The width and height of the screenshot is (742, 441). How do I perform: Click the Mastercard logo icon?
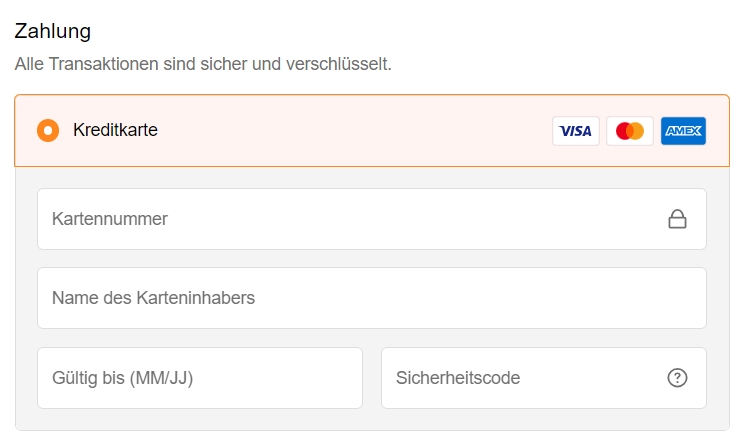click(x=630, y=131)
